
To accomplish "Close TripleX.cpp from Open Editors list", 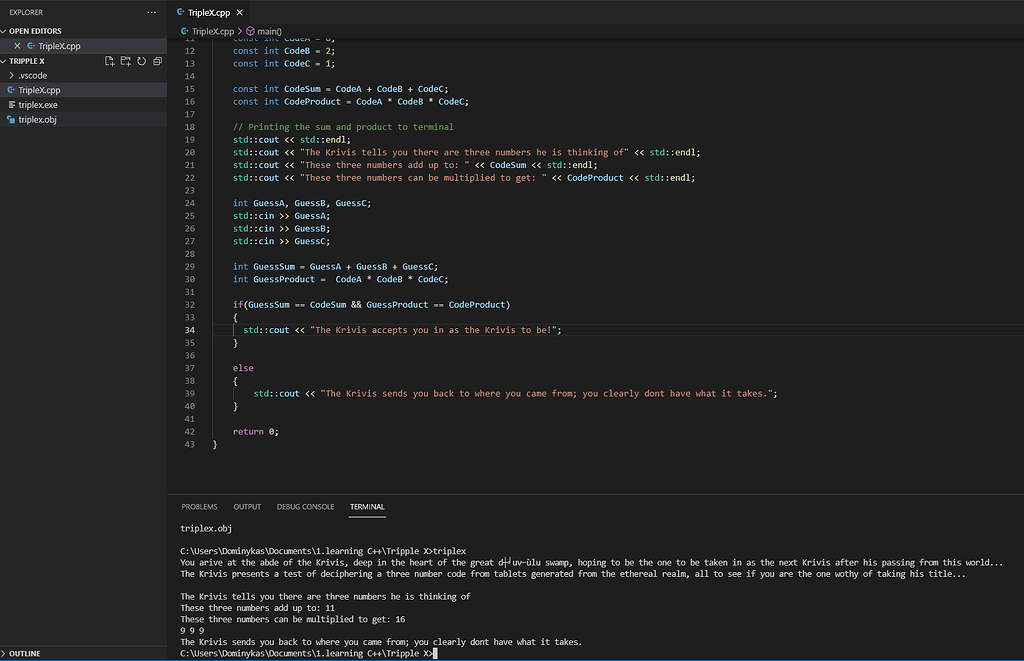I will (x=17, y=46).
